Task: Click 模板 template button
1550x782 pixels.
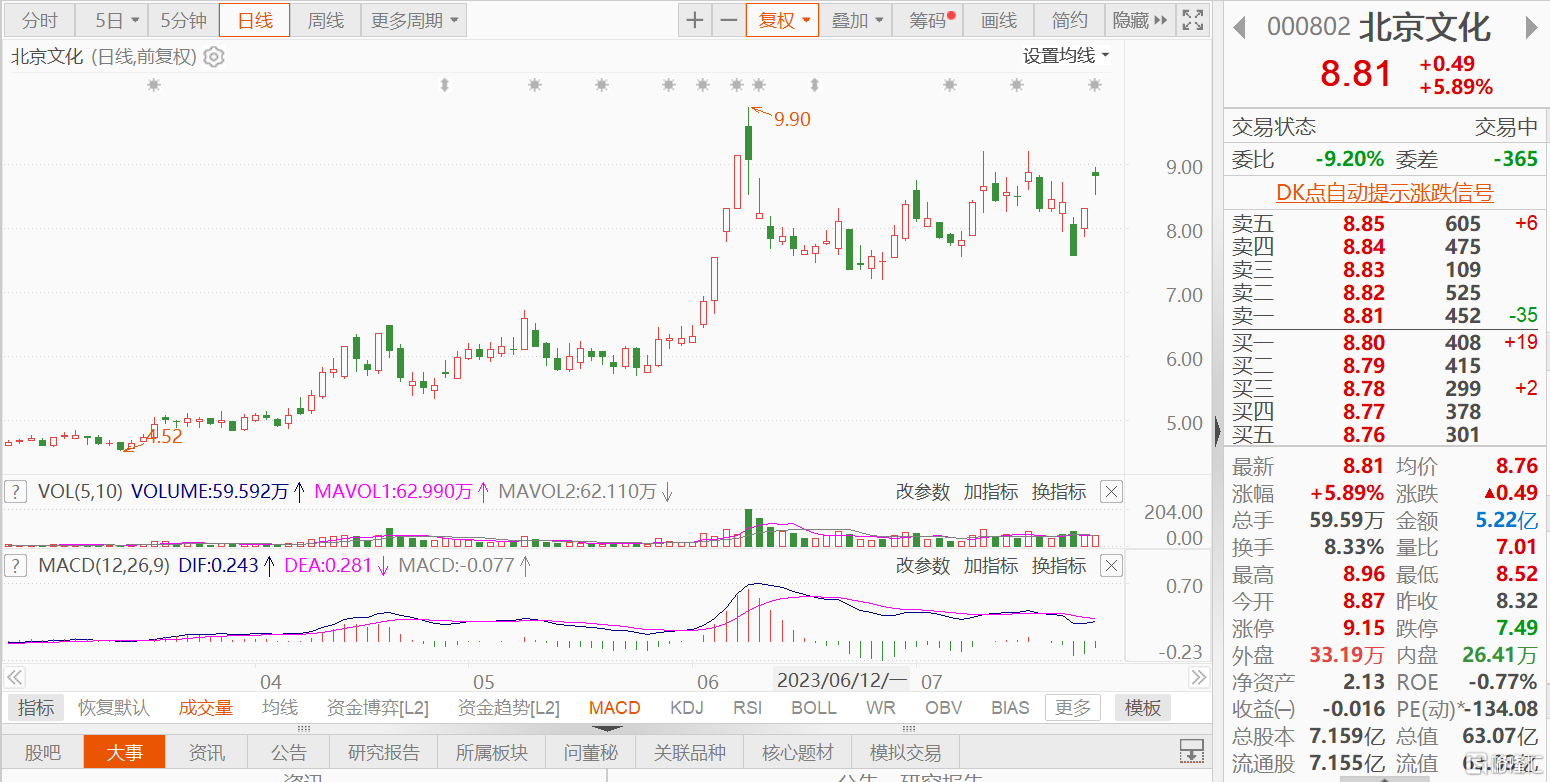Action: (1143, 708)
